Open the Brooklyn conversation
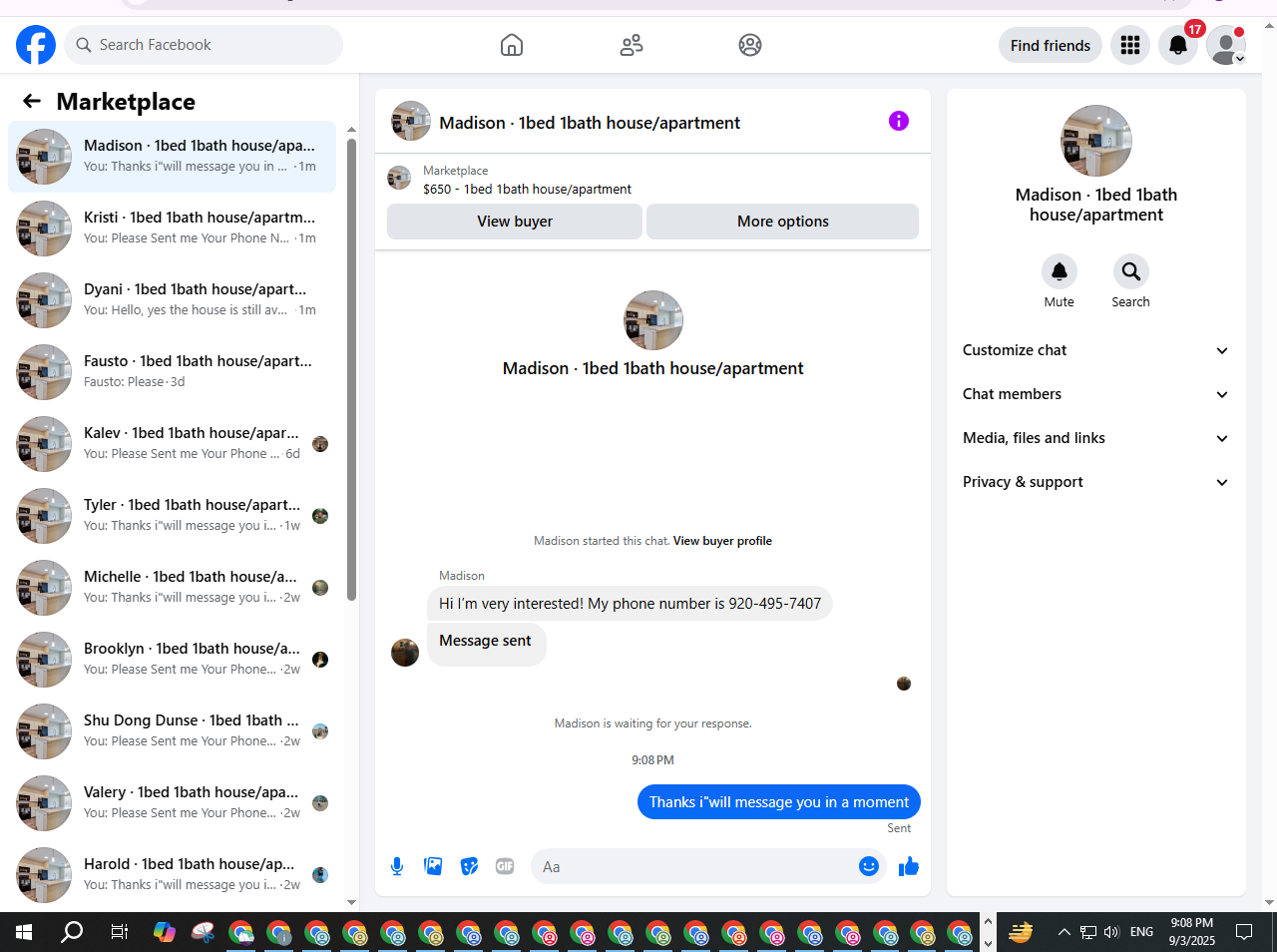 172,660
